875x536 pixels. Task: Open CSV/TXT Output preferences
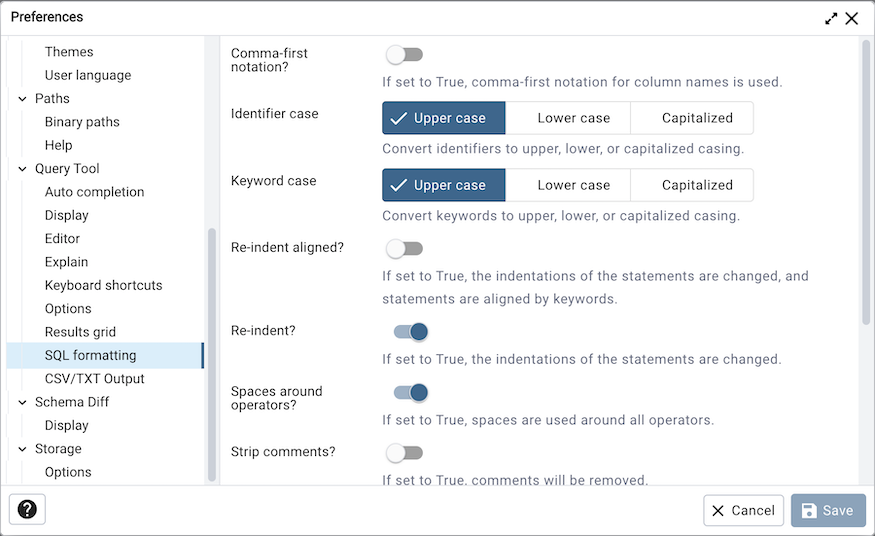[x=94, y=379]
